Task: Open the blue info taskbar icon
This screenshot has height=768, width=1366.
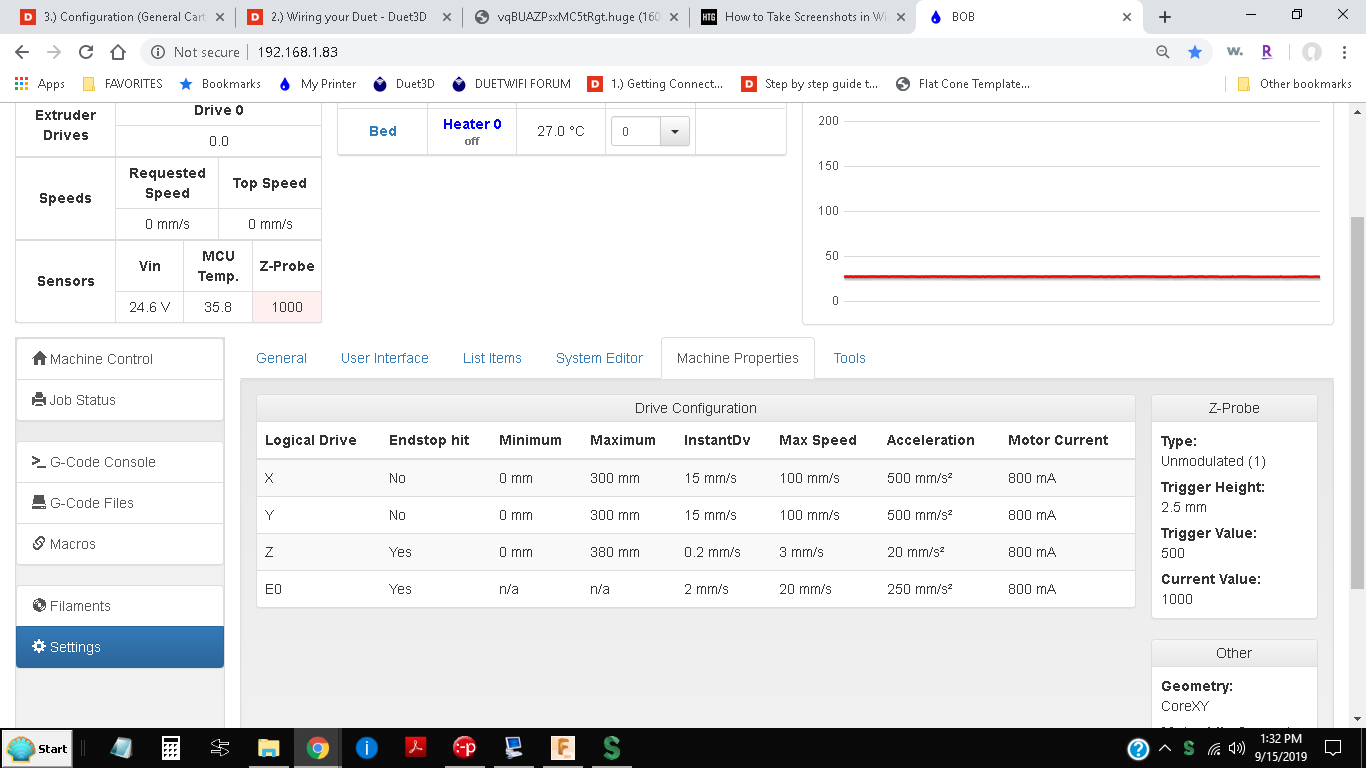Action: (x=366, y=748)
